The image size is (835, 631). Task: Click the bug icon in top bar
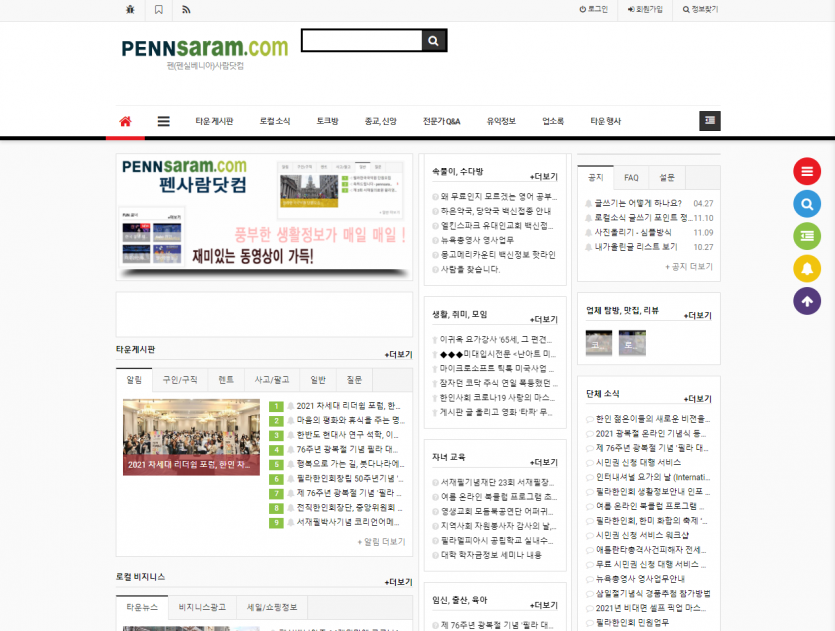[x=131, y=9]
